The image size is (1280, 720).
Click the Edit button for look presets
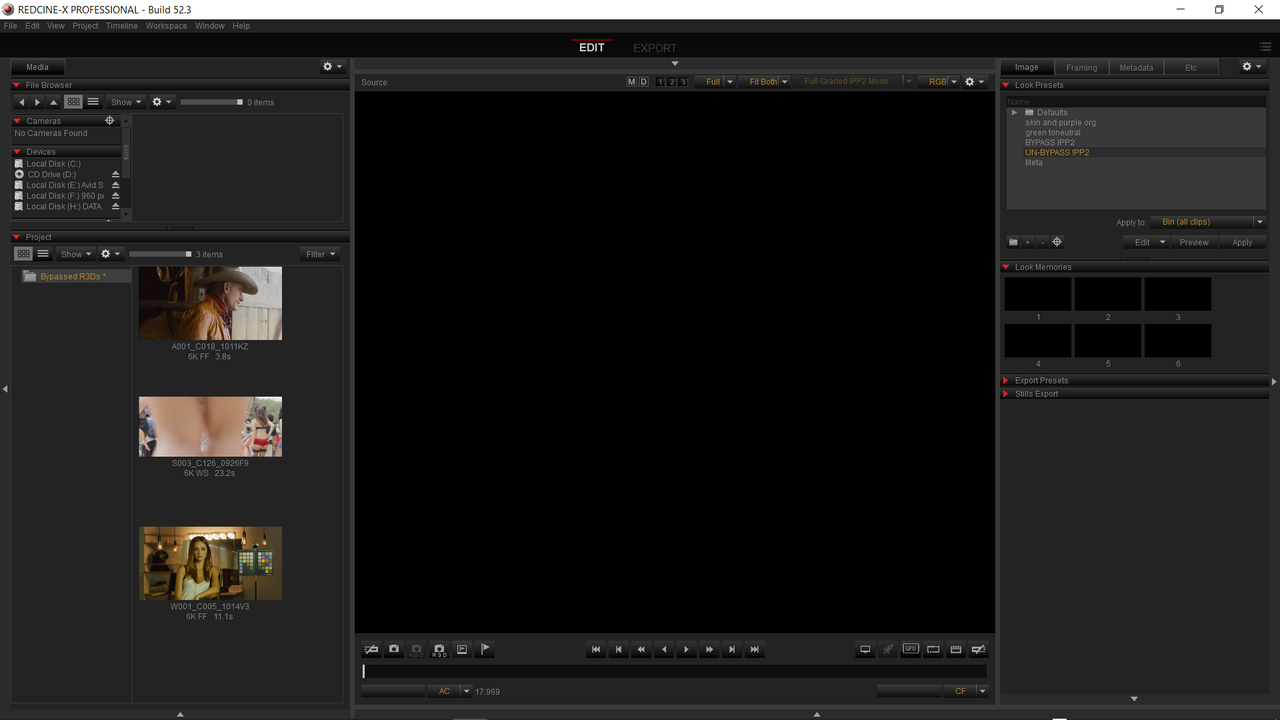click(x=1146, y=242)
